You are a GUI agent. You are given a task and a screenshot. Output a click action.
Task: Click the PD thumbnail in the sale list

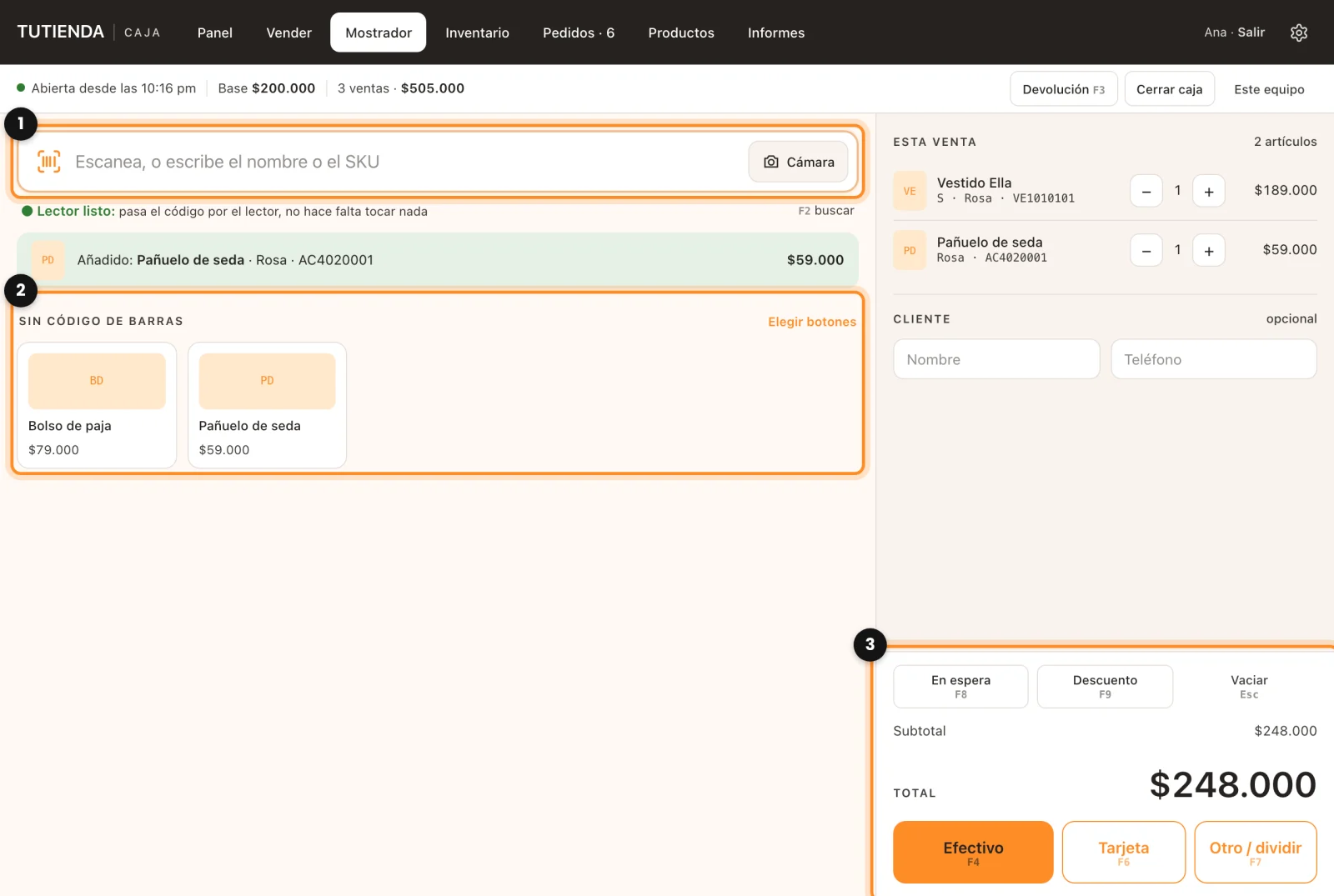coord(910,250)
